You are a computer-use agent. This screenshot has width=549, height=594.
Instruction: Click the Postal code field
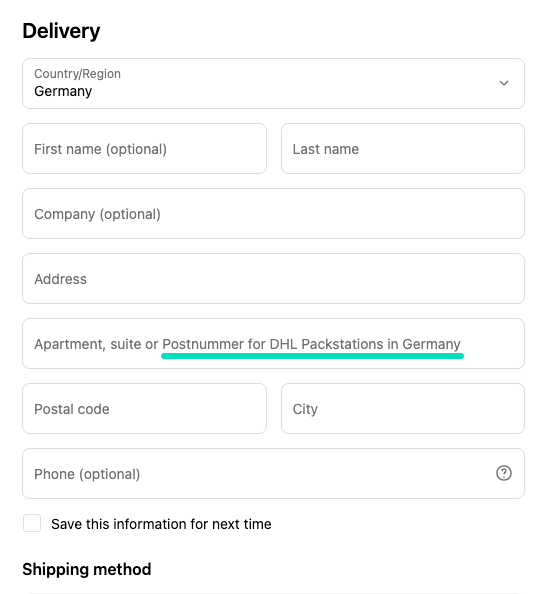pos(144,408)
